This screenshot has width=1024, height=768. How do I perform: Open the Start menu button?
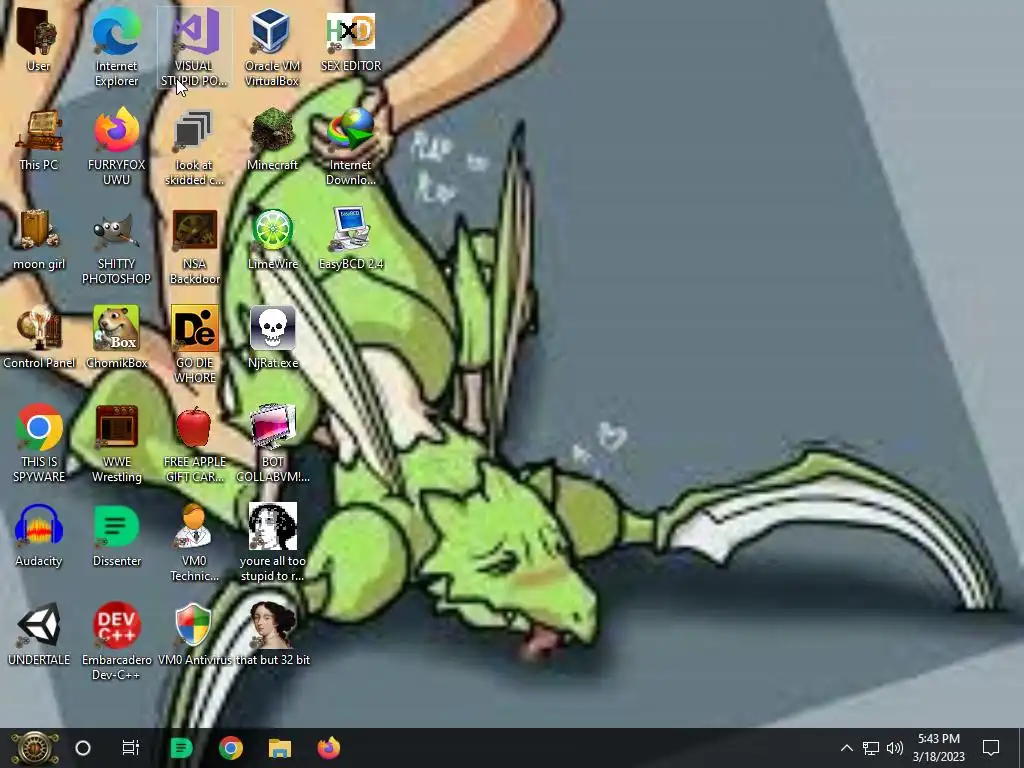(x=35, y=748)
